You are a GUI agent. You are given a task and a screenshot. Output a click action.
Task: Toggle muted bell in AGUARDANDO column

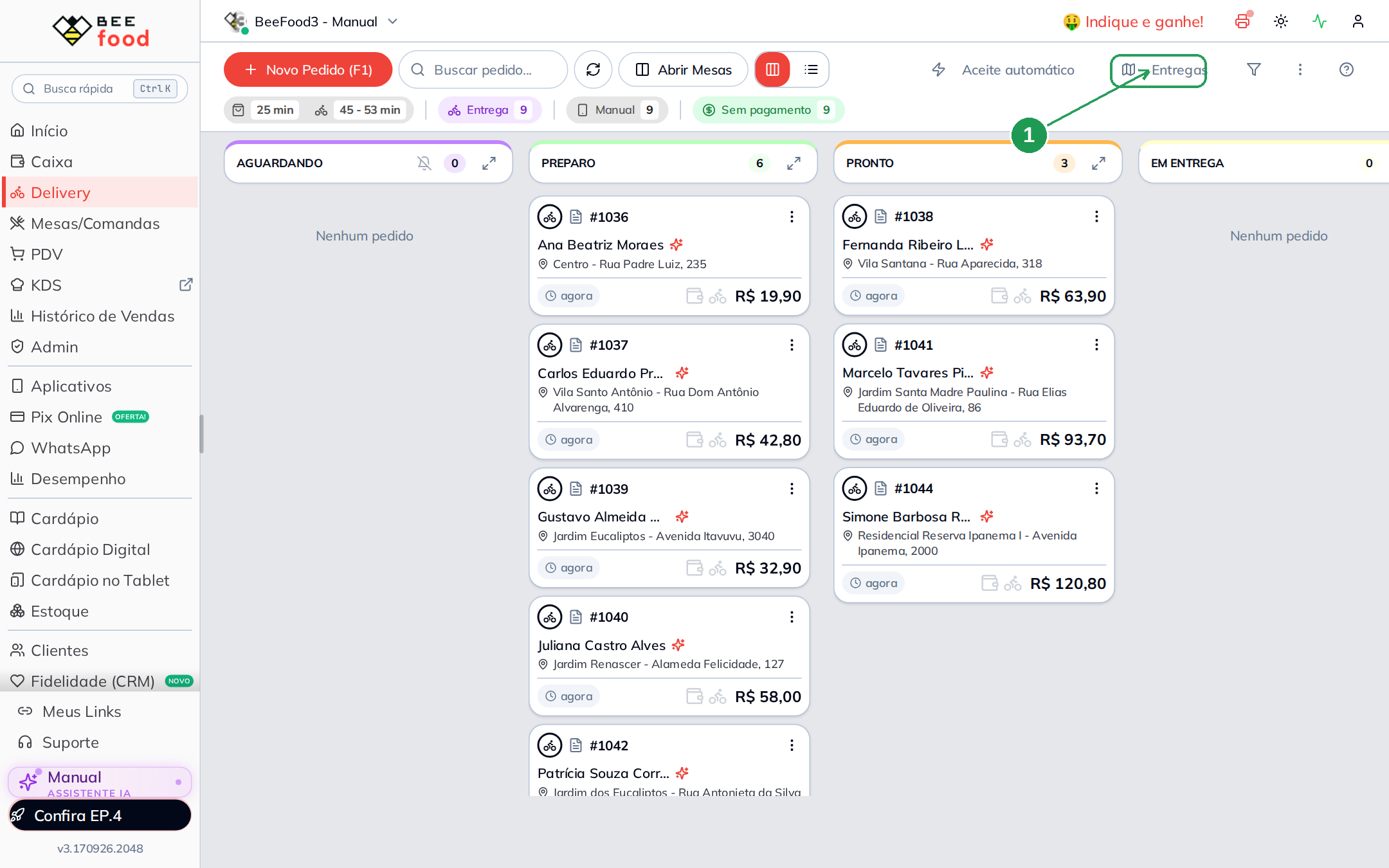click(424, 163)
